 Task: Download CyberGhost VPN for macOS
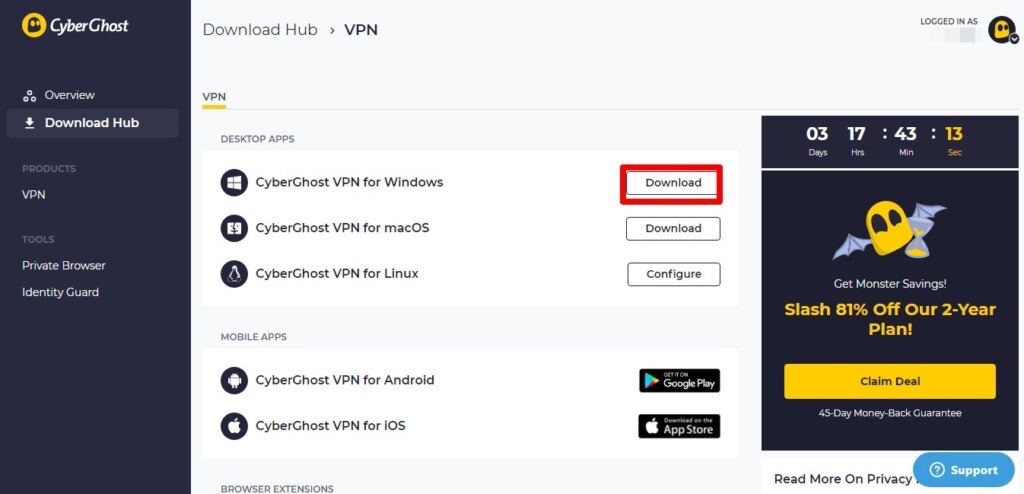pyautogui.click(x=673, y=229)
